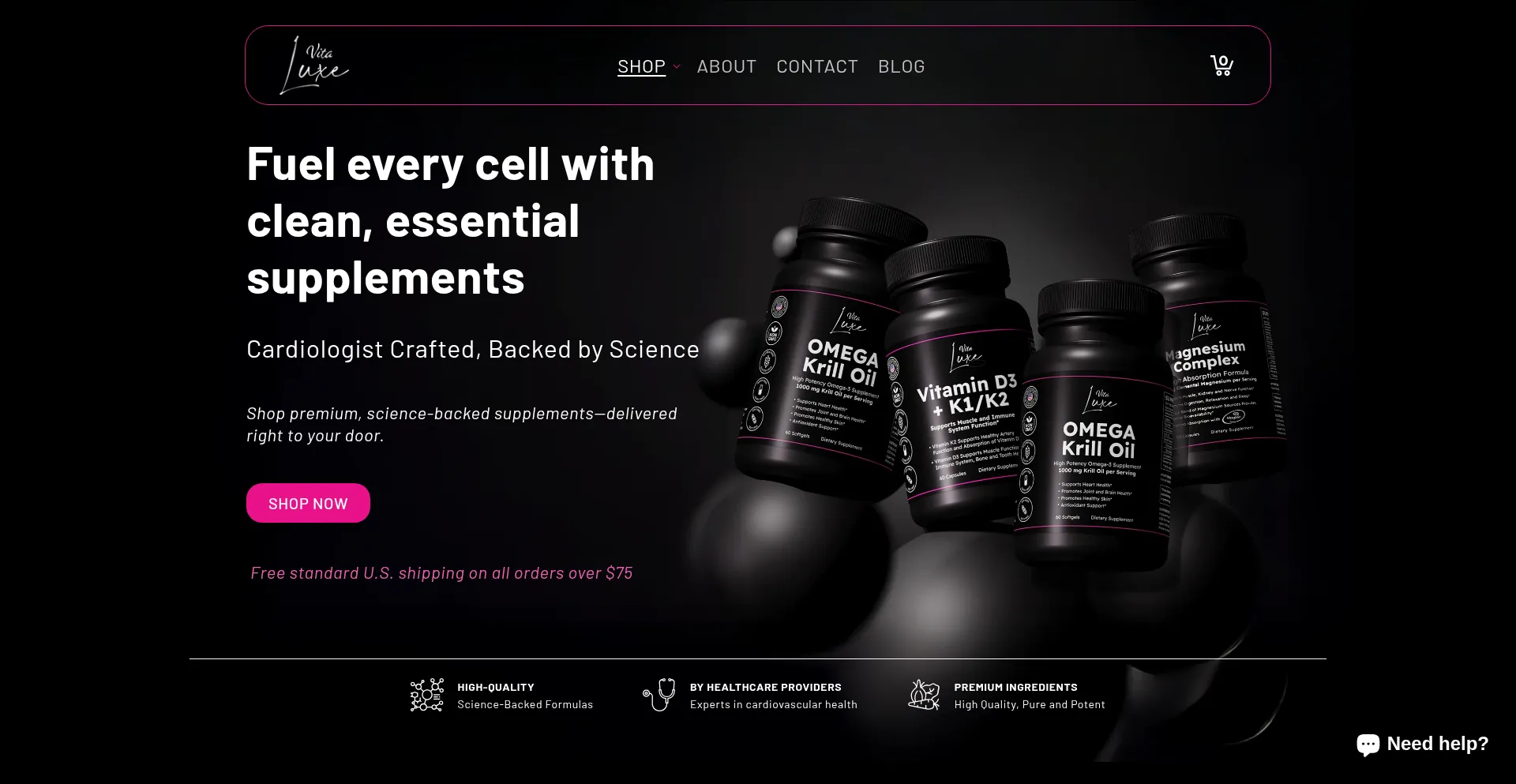
Task: Click the Need help? chat button
Action: pos(1422,744)
